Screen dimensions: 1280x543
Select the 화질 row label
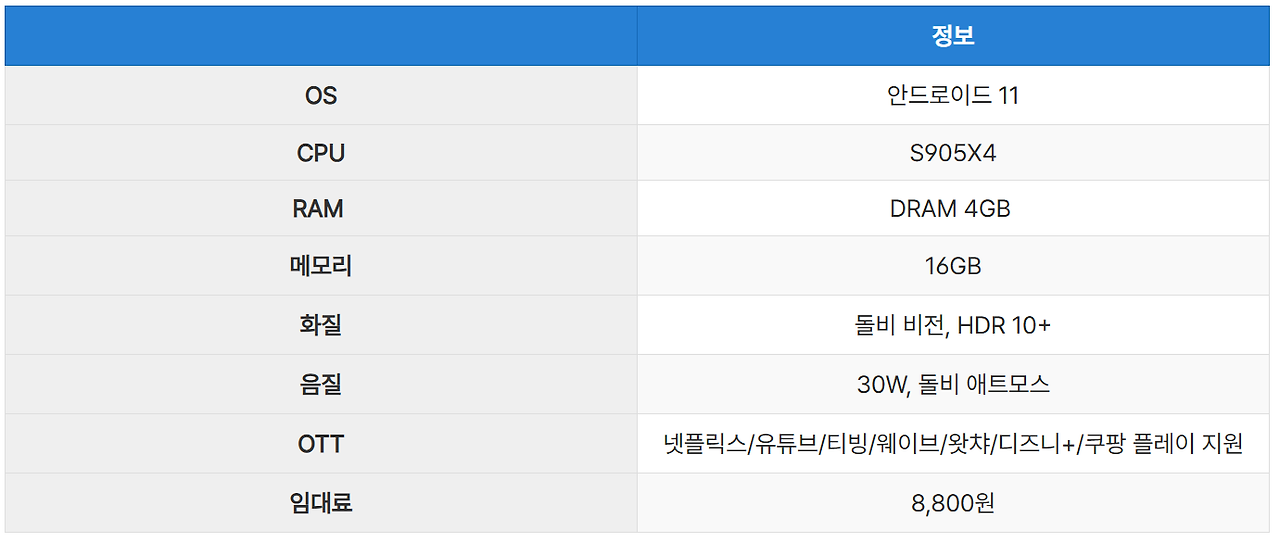tap(321, 325)
